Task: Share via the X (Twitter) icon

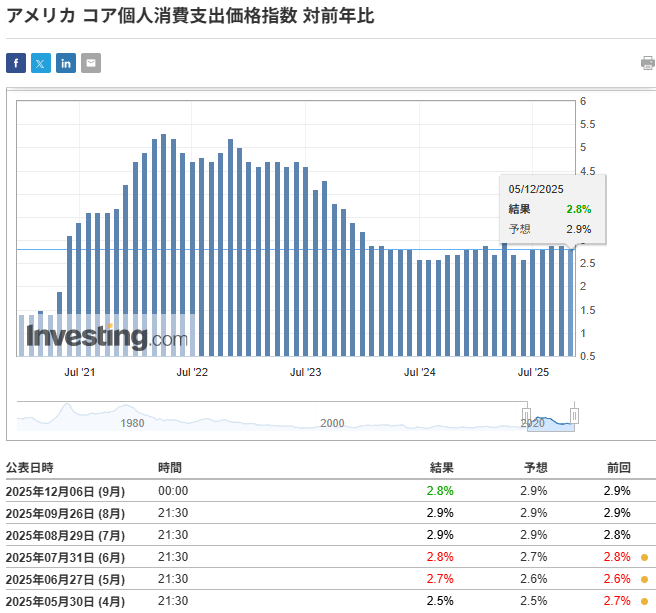Action: tap(41, 64)
